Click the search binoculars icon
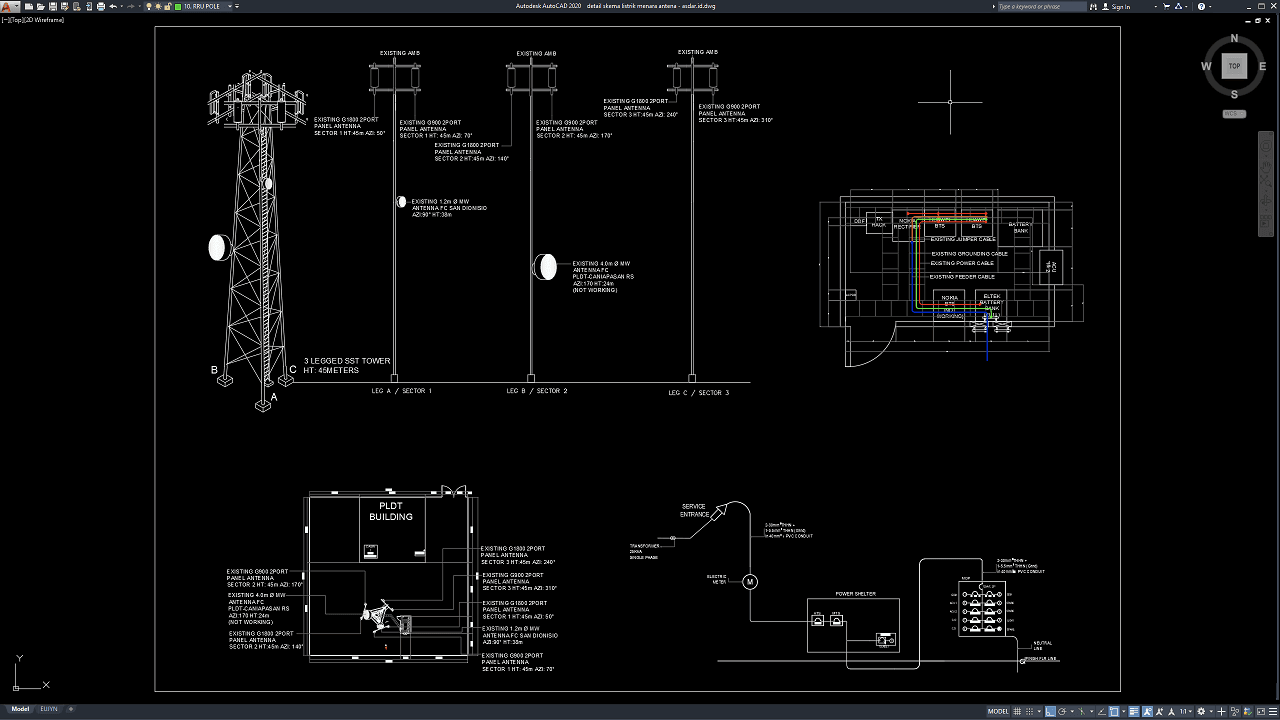1280x720 pixels. pyautogui.click(x=1094, y=6)
